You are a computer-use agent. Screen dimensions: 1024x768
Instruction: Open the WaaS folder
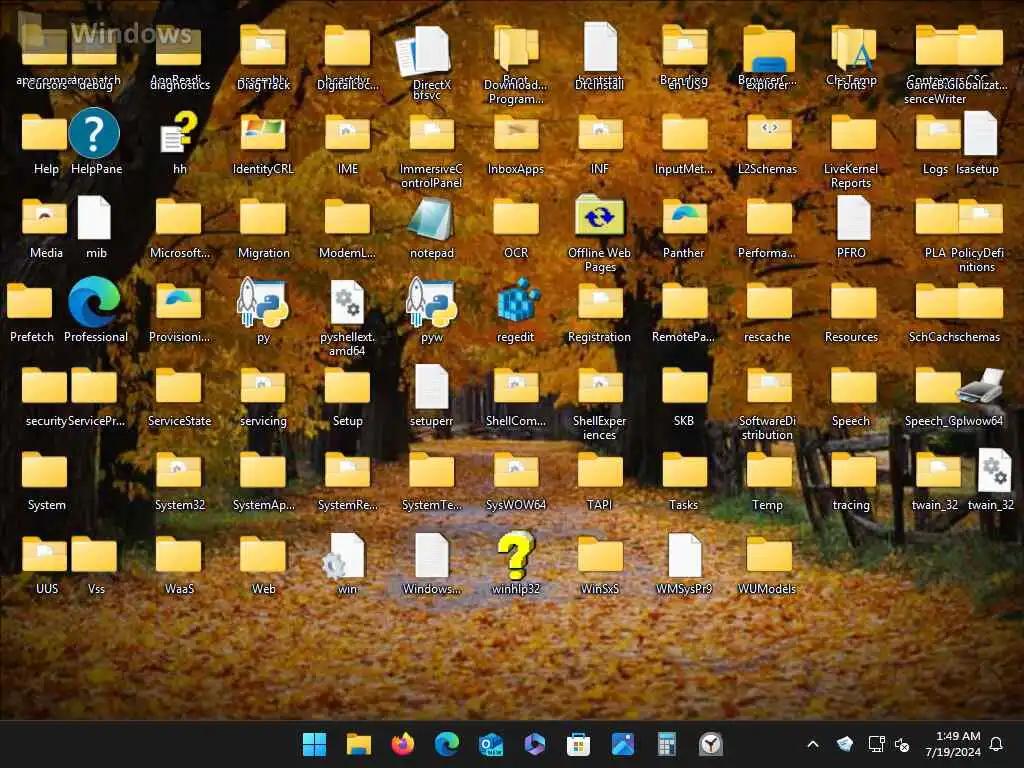coord(178,554)
